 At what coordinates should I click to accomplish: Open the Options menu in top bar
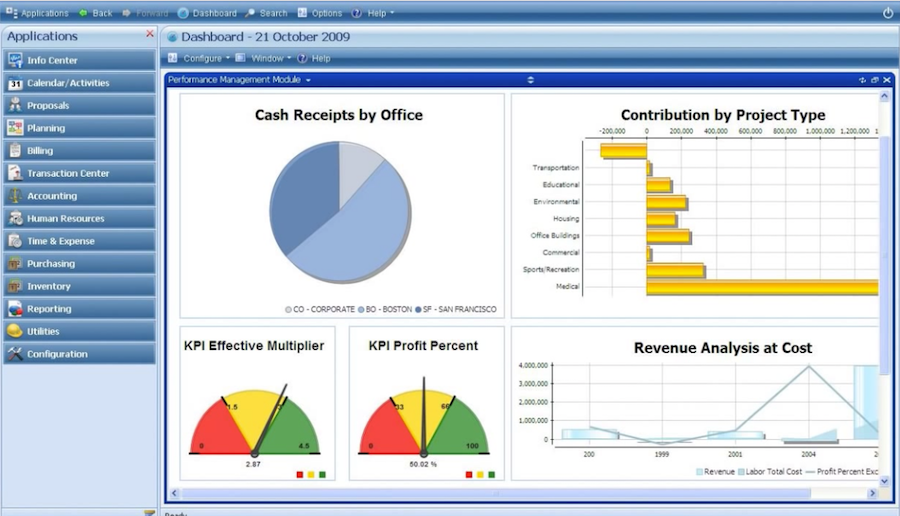click(x=320, y=13)
